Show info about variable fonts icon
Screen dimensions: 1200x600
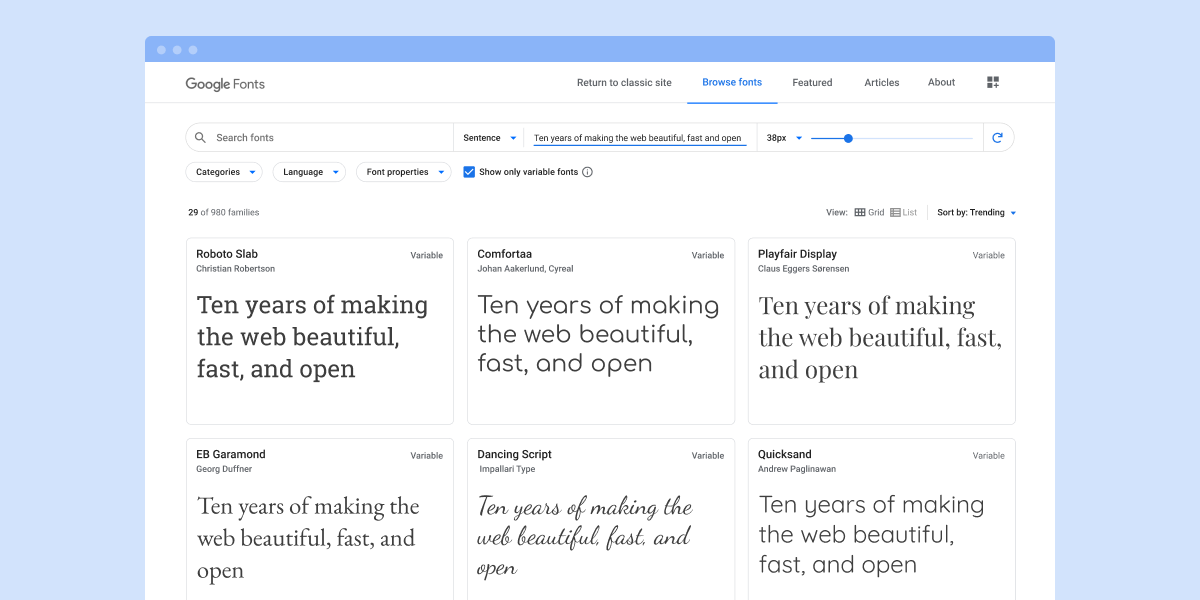(587, 172)
